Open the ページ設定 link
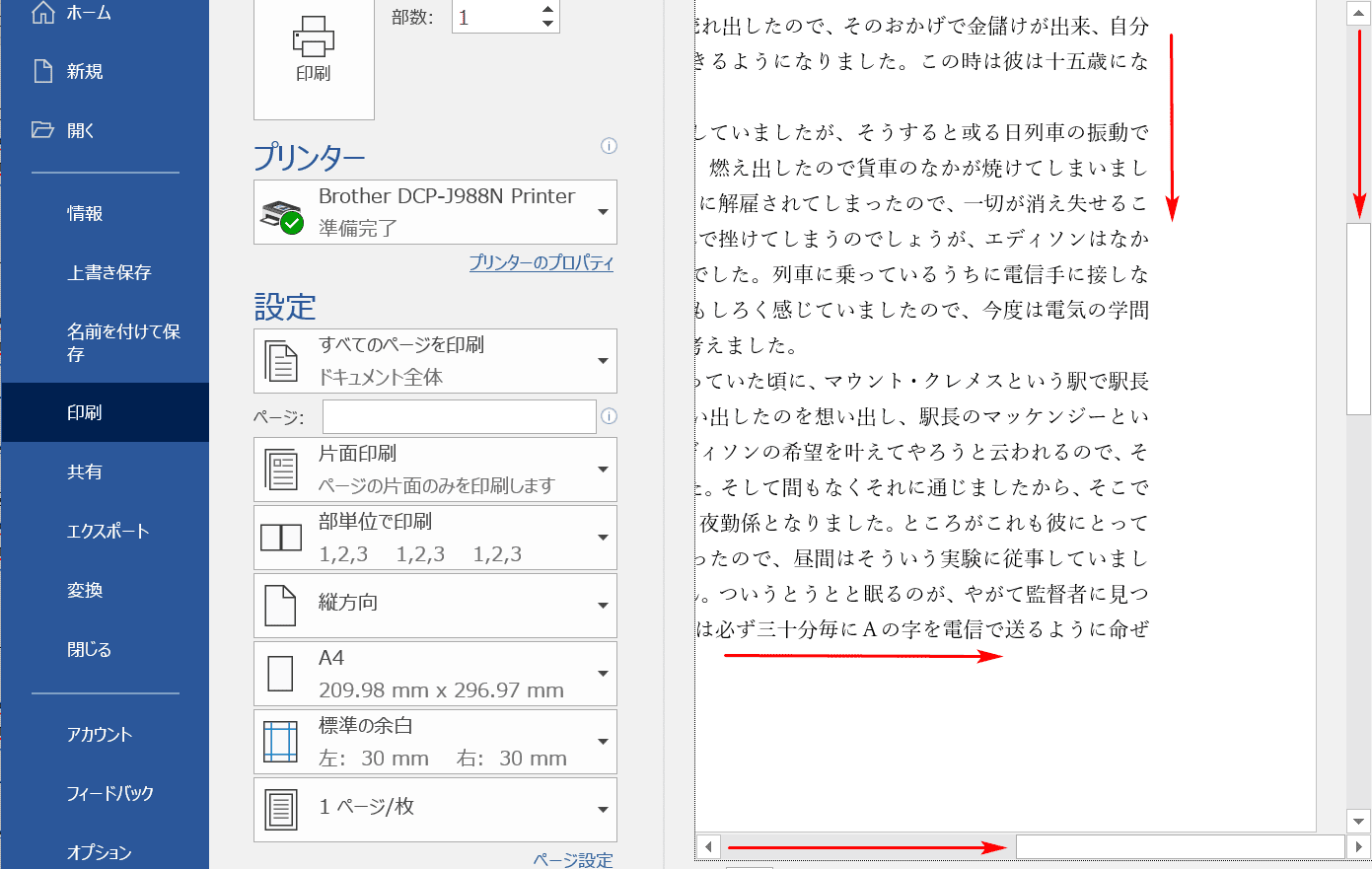This screenshot has width=1372, height=869. (573, 860)
